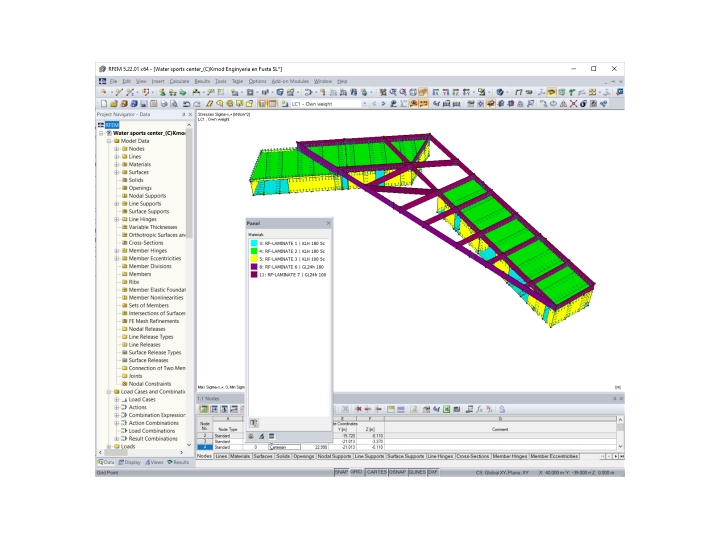Expand the Load Cases tree item

pos(117,399)
